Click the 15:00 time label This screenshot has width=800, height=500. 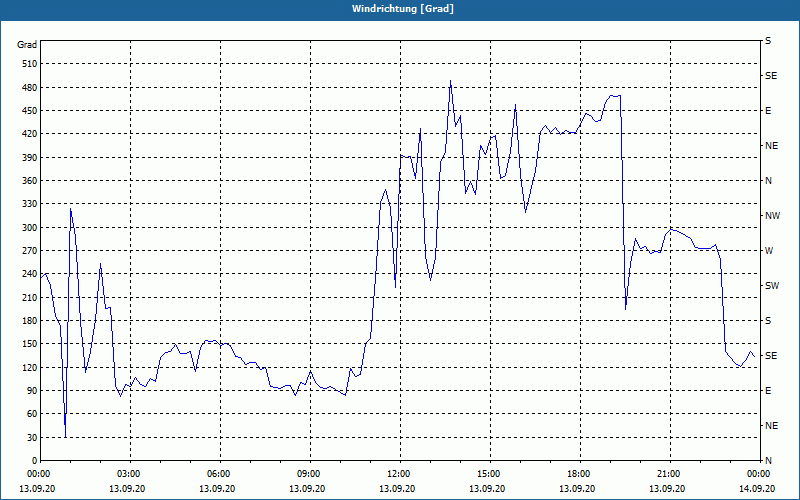(x=487, y=474)
